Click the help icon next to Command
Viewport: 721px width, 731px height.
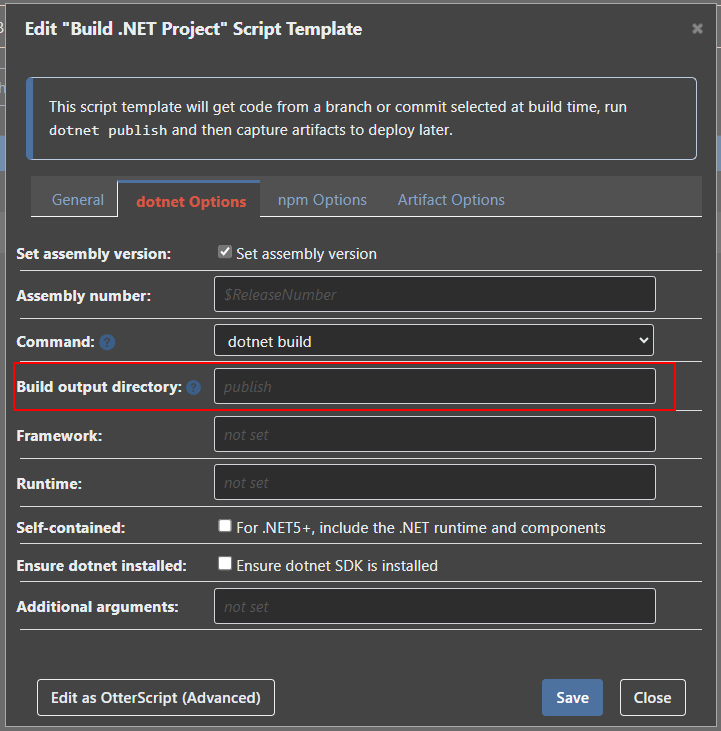coord(108,342)
